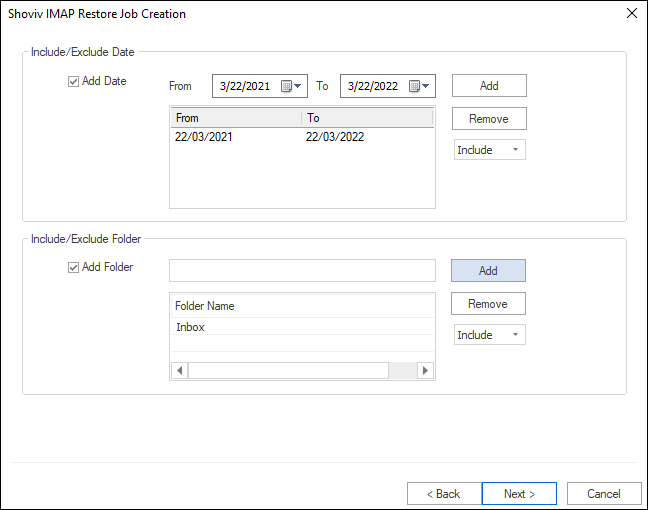Click the To column header
This screenshot has height=510, width=648.
coord(367,118)
